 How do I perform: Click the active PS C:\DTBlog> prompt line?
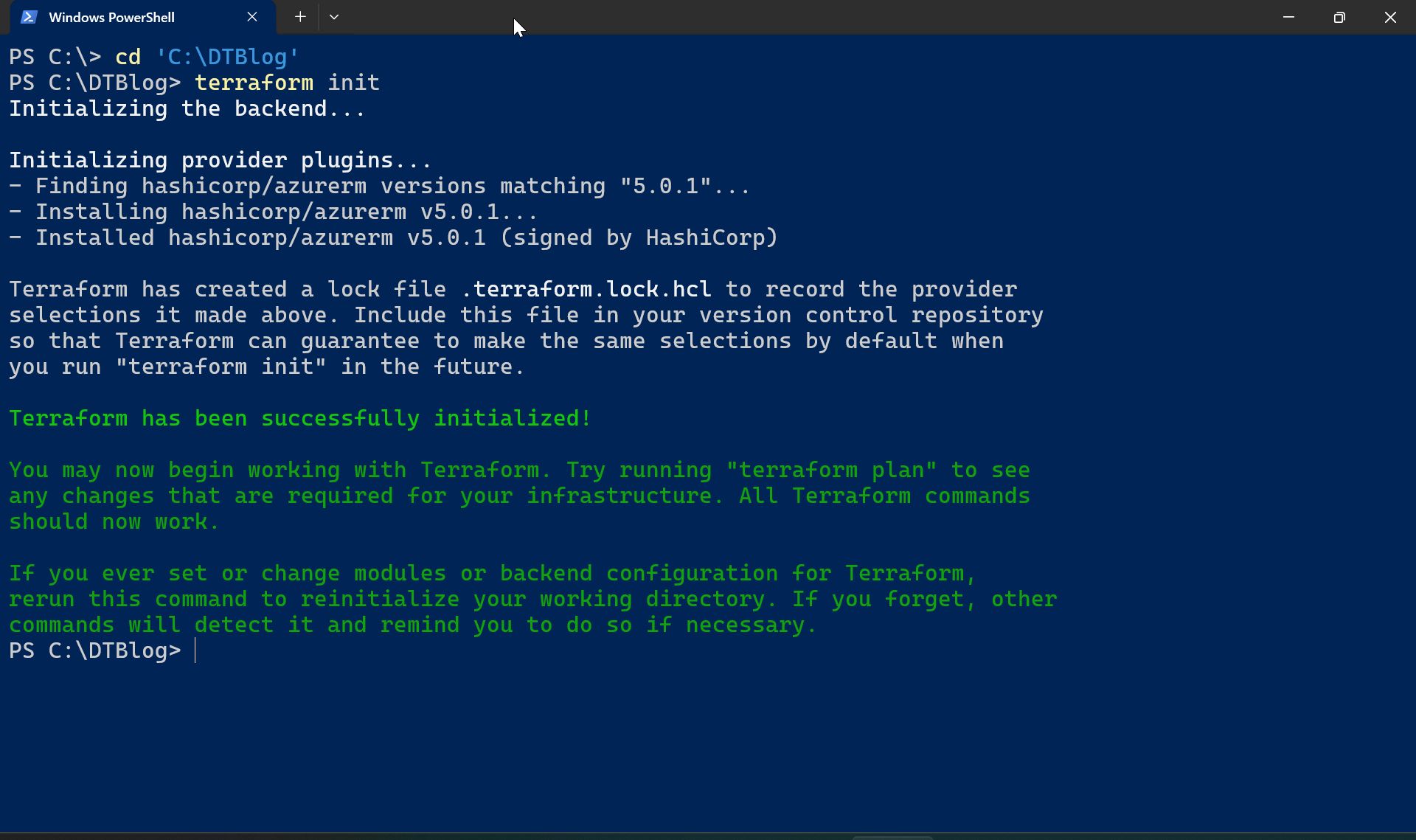click(103, 650)
